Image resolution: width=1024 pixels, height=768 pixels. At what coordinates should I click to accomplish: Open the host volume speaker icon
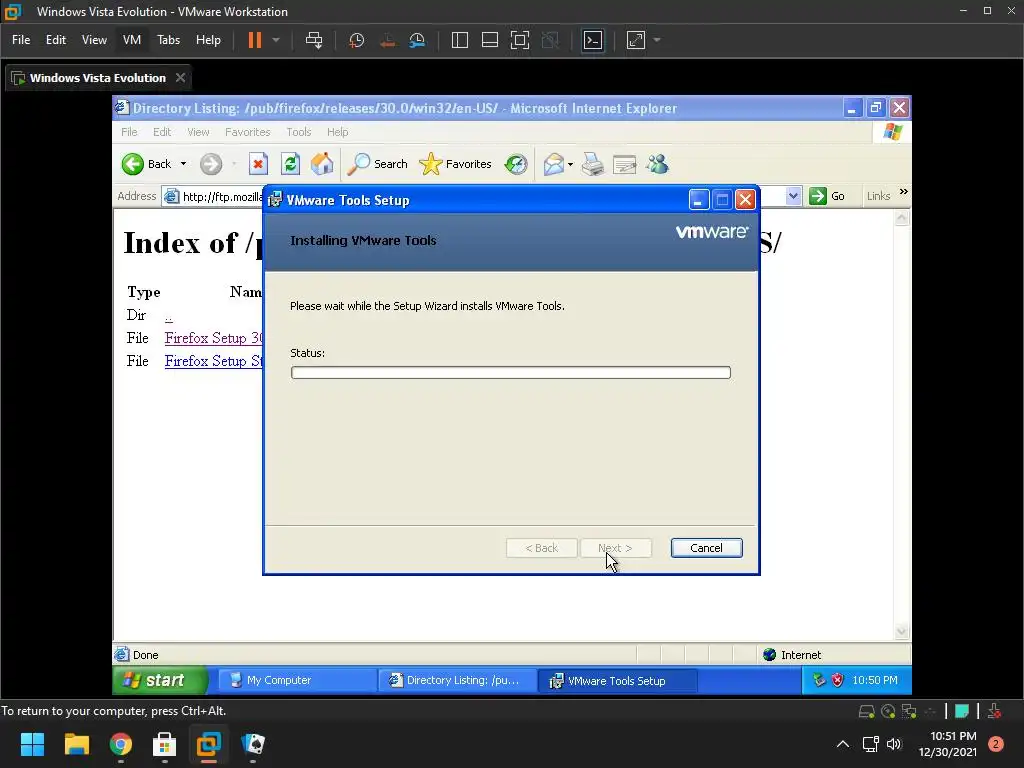pyautogui.click(x=894, y=744)
